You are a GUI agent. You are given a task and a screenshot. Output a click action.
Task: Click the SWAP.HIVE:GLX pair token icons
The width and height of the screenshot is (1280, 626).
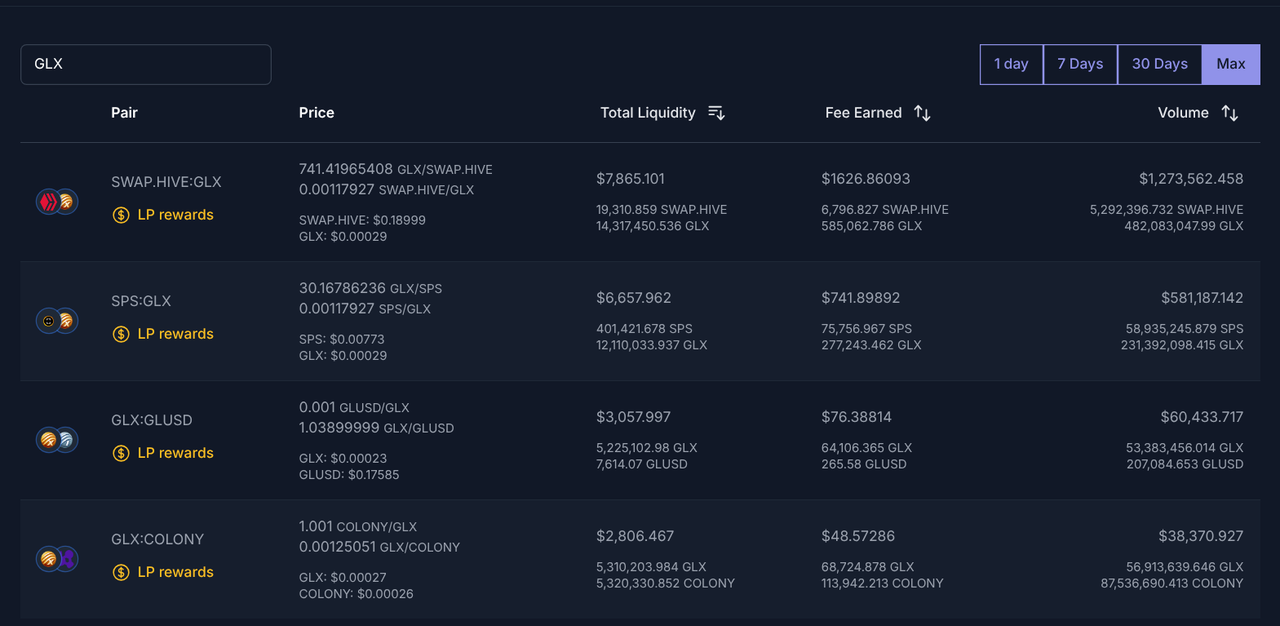57,202
